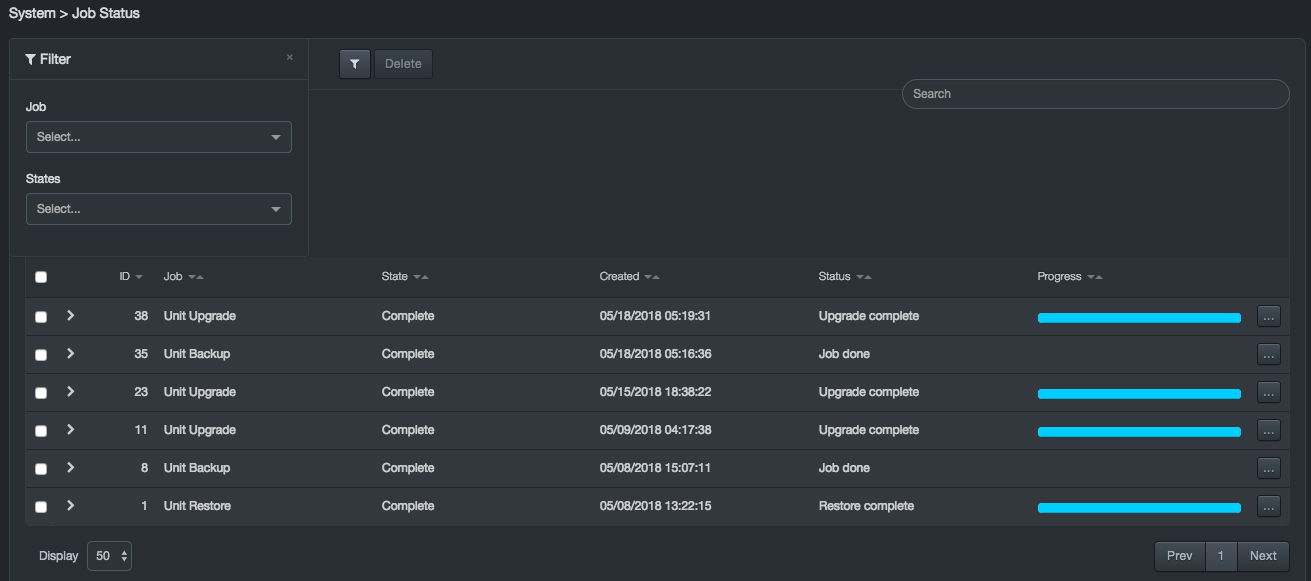Viewport: 1311px width, 581px height.
Task: Click progress bar of job ID 23
Action: click(x=1139, y=394)
